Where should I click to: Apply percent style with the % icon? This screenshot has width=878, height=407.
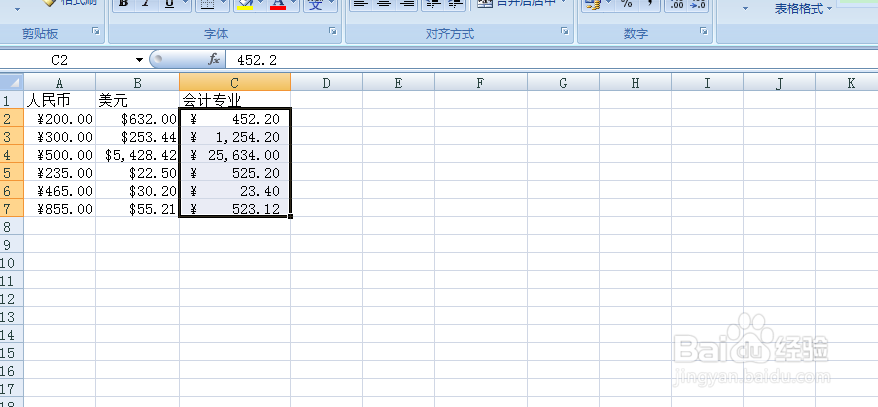pyautogui.click(x=627, y=4)
